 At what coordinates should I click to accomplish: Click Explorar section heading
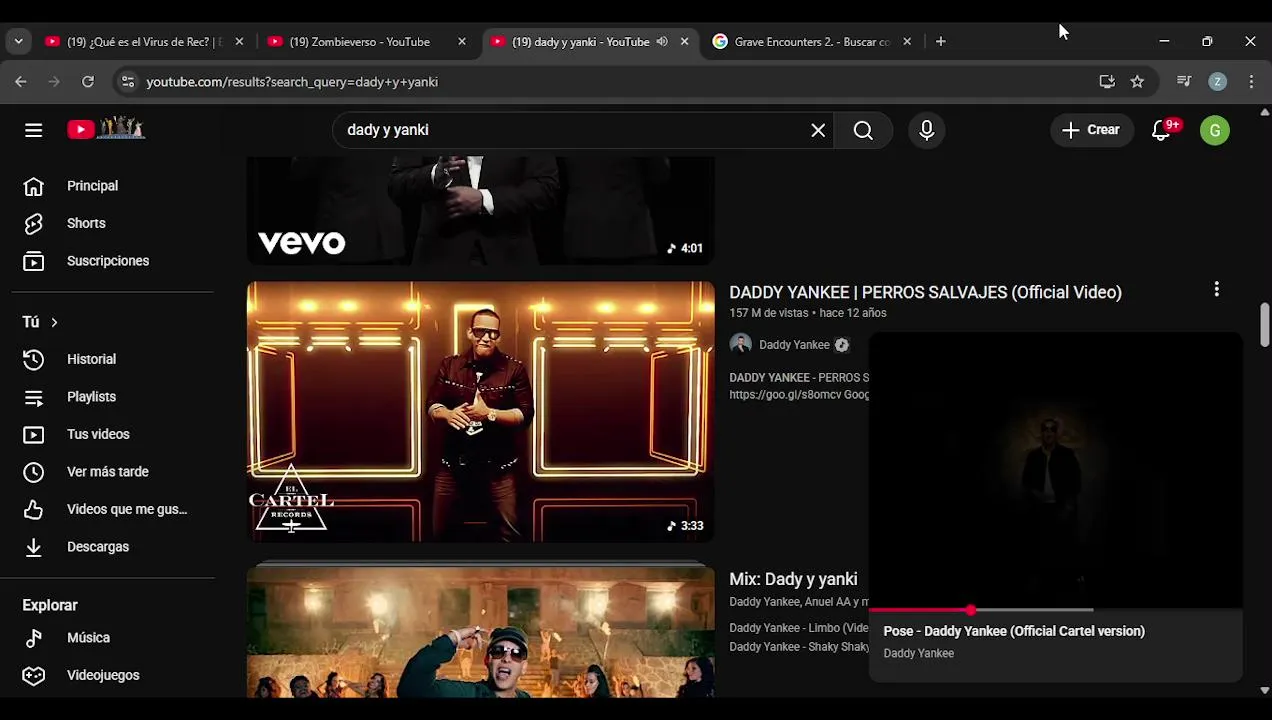pos(50,605)
